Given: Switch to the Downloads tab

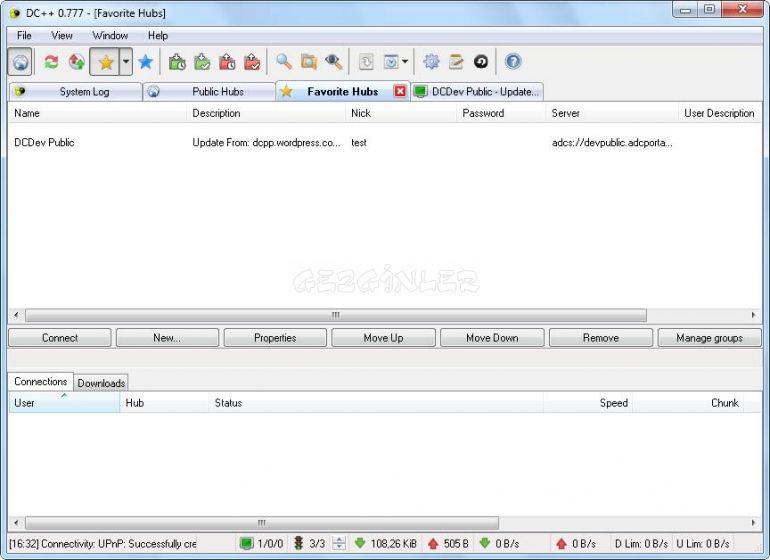Looking at the screenshot, I should [x=101, y=383].
